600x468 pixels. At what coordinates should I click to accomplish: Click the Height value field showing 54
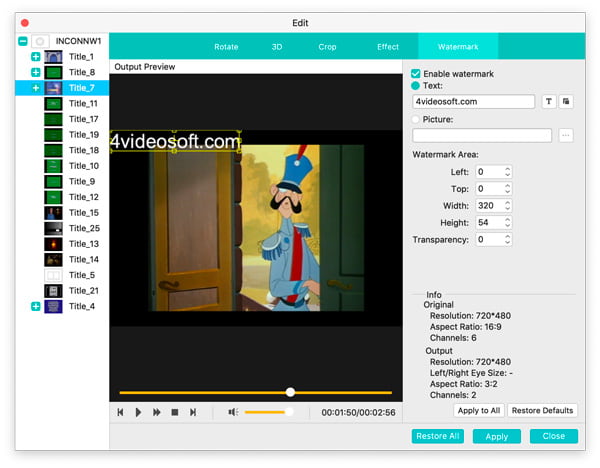[489, 223]
